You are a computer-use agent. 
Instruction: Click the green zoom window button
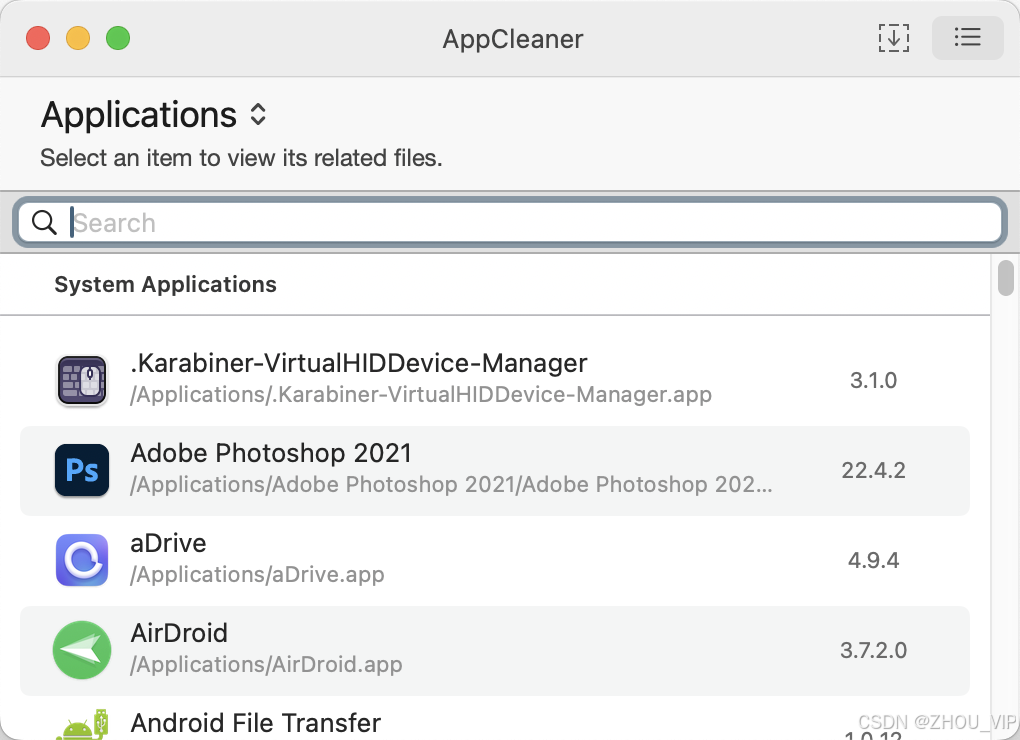pyautogui.click(x=118, y=38)
